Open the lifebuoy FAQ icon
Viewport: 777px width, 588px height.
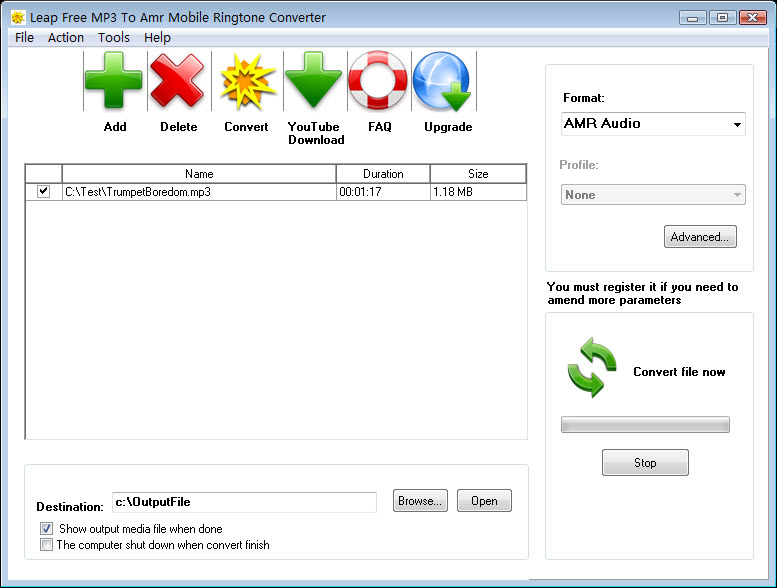[378, 80]
